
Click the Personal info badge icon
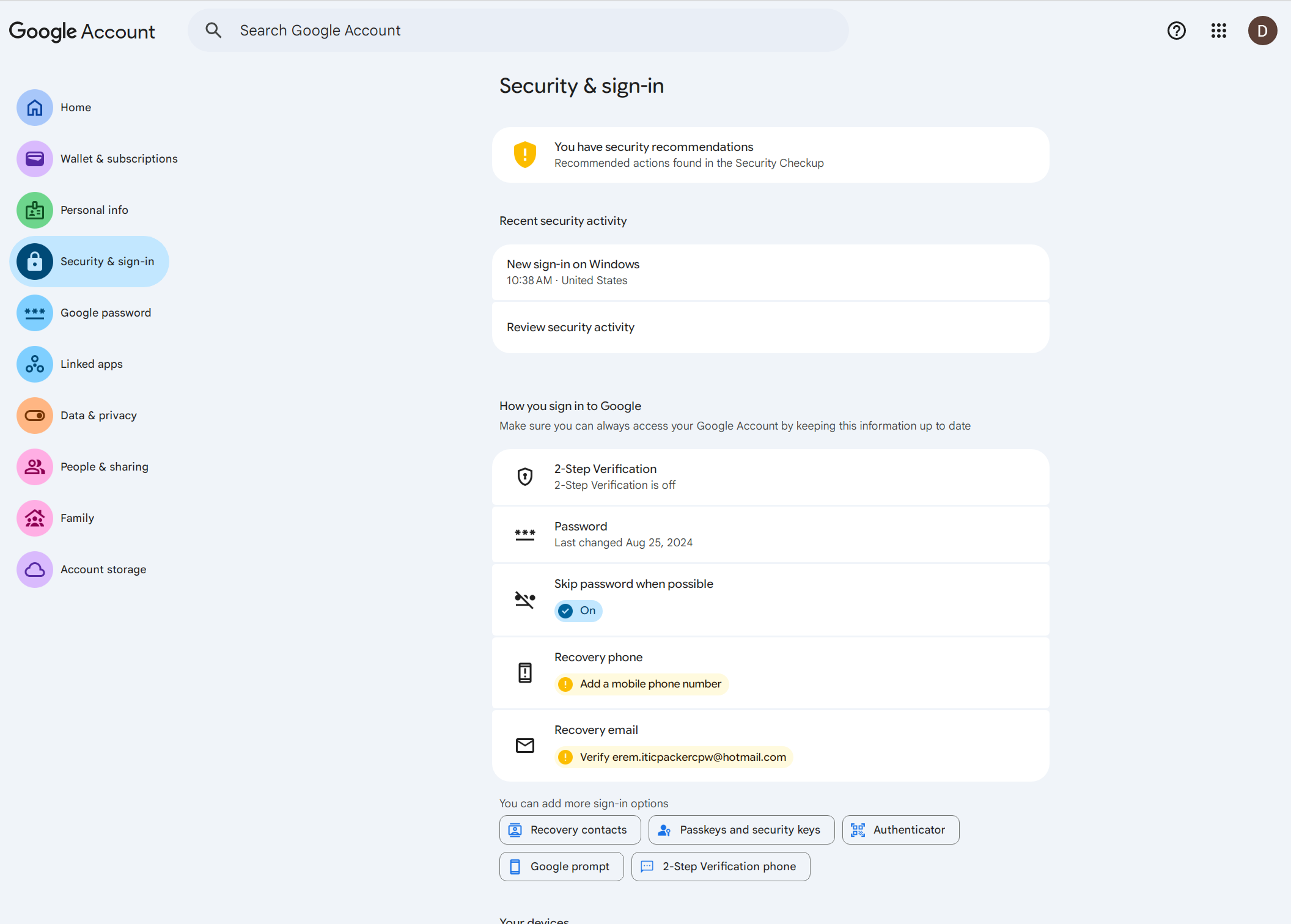coord(35,210)
